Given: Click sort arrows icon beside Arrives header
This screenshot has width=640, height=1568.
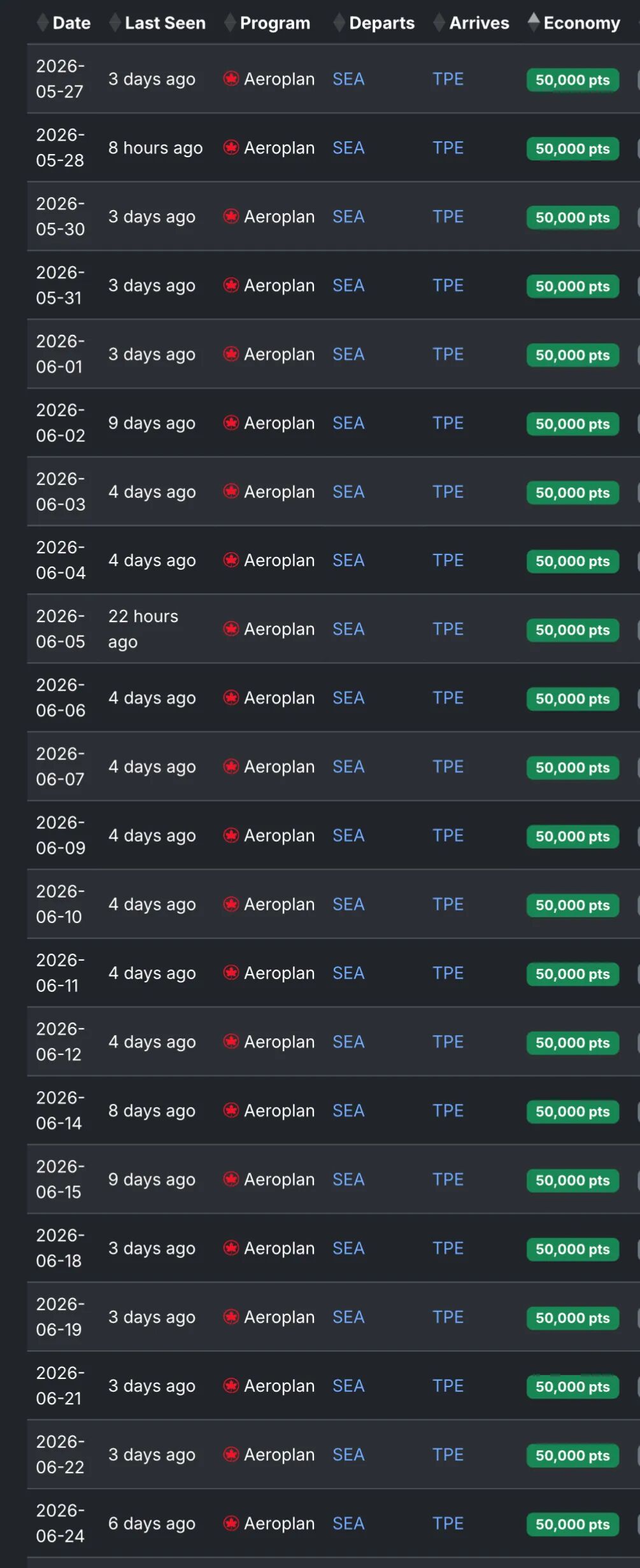Looking at the screenshot, I should pyautogui.click(x=439, y=23).
